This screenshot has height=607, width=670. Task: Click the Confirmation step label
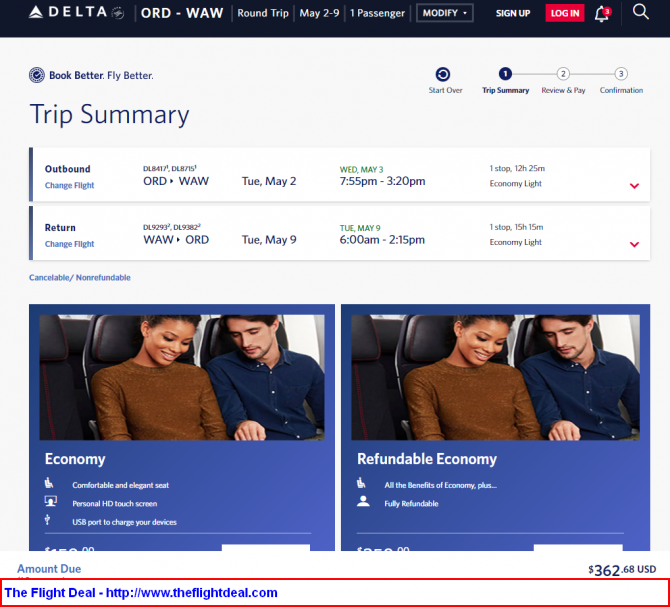click(621, 90)
